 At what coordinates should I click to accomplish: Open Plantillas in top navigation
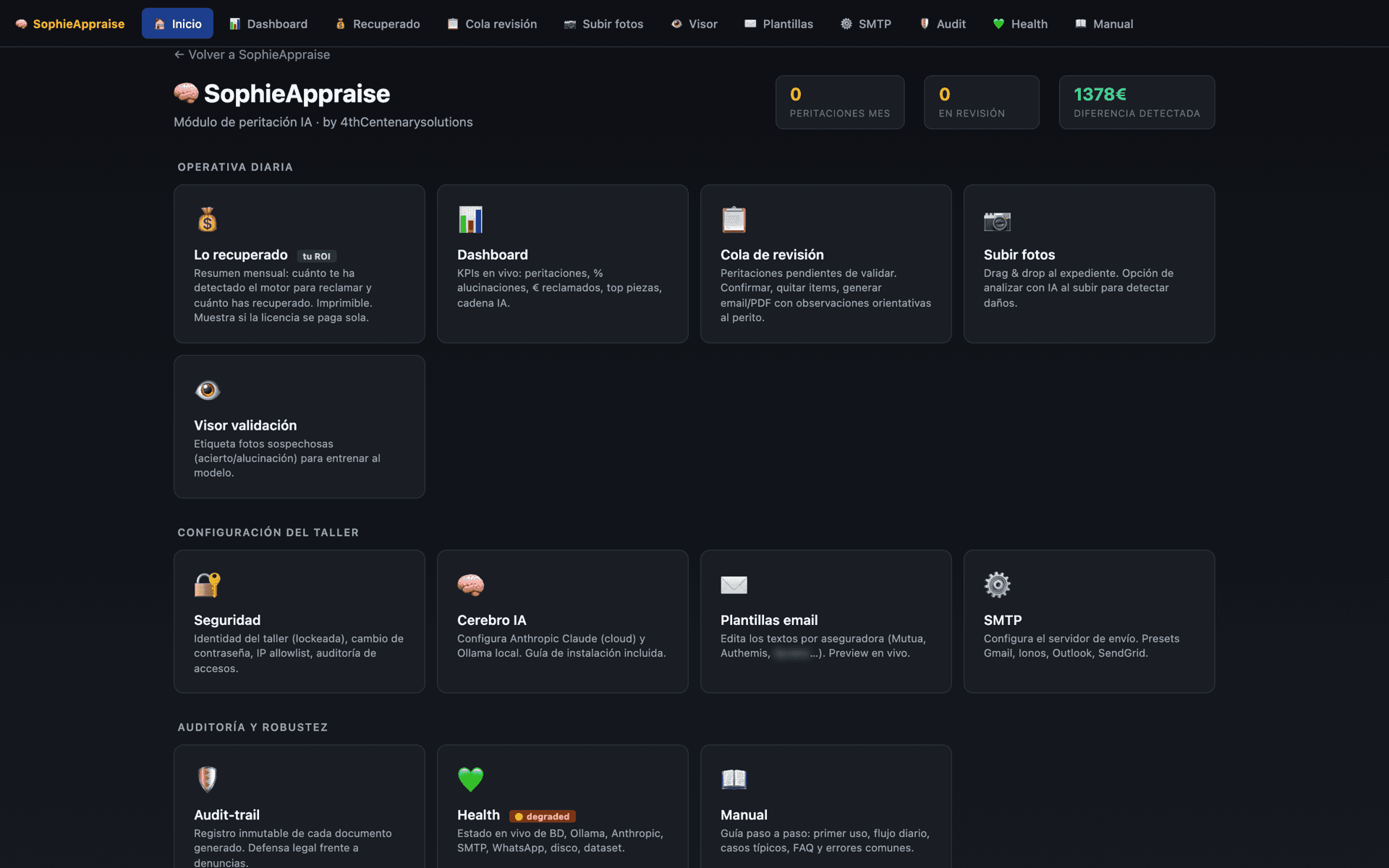778,24
